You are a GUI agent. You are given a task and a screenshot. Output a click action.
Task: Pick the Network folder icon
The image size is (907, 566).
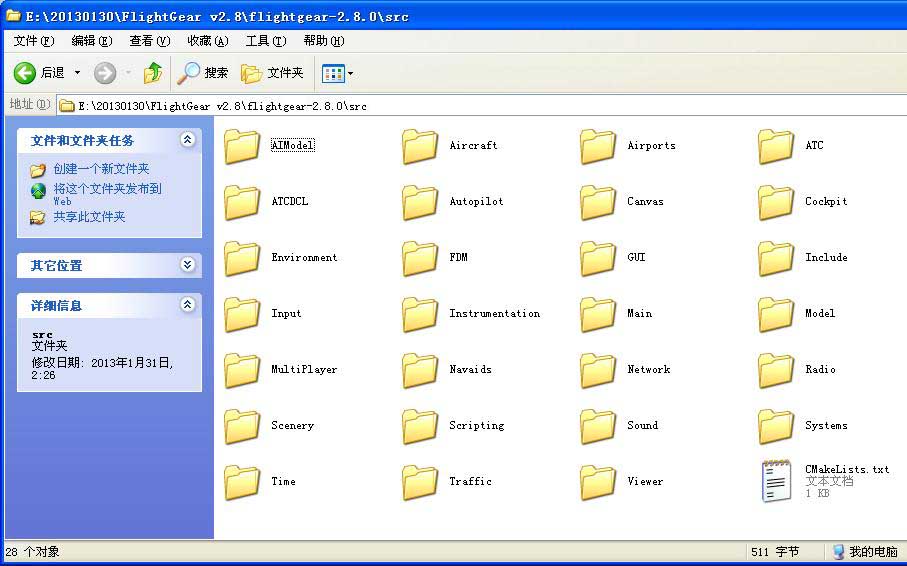pos(598,370)
